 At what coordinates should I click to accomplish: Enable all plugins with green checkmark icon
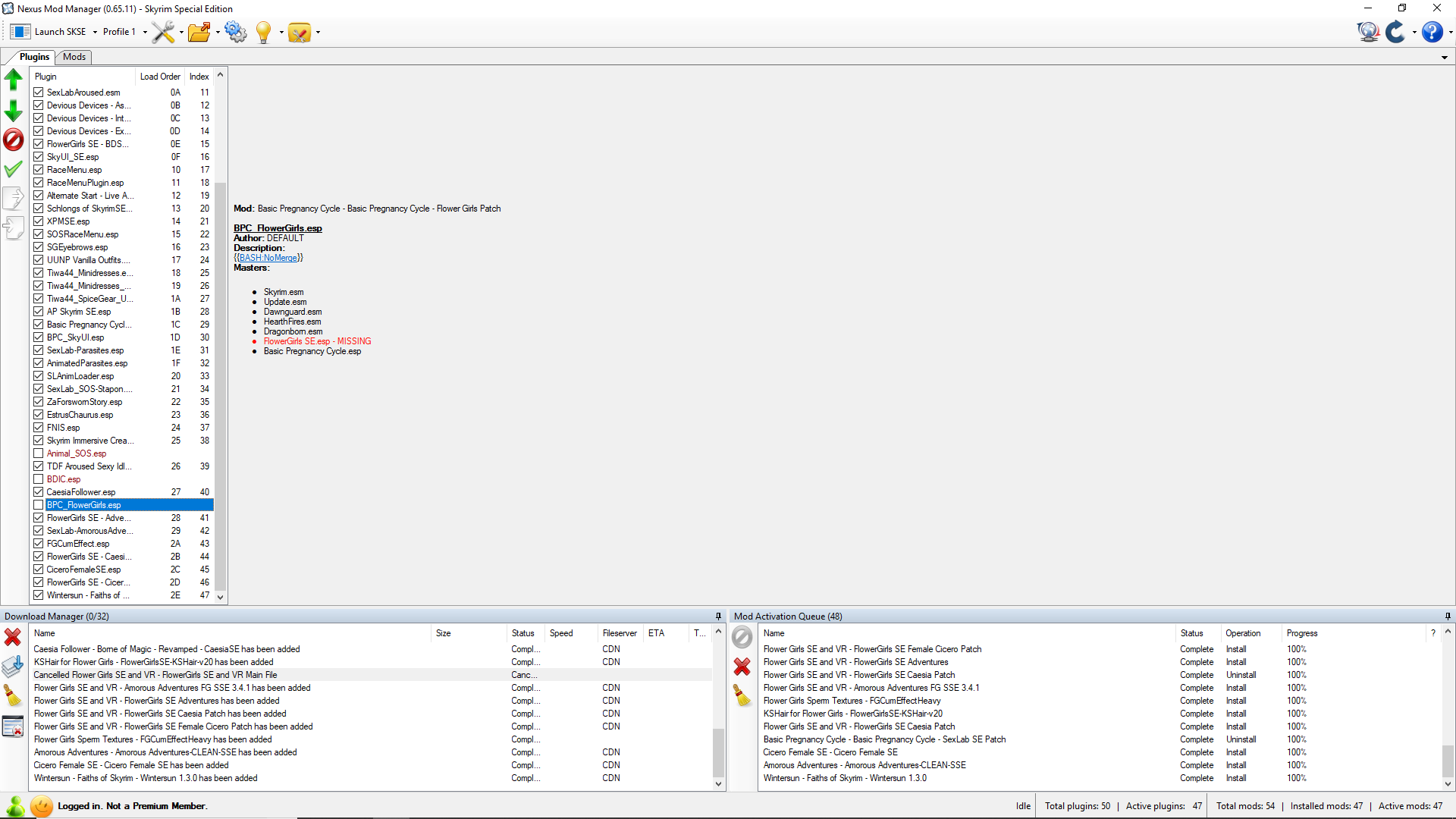pos(14,169)
